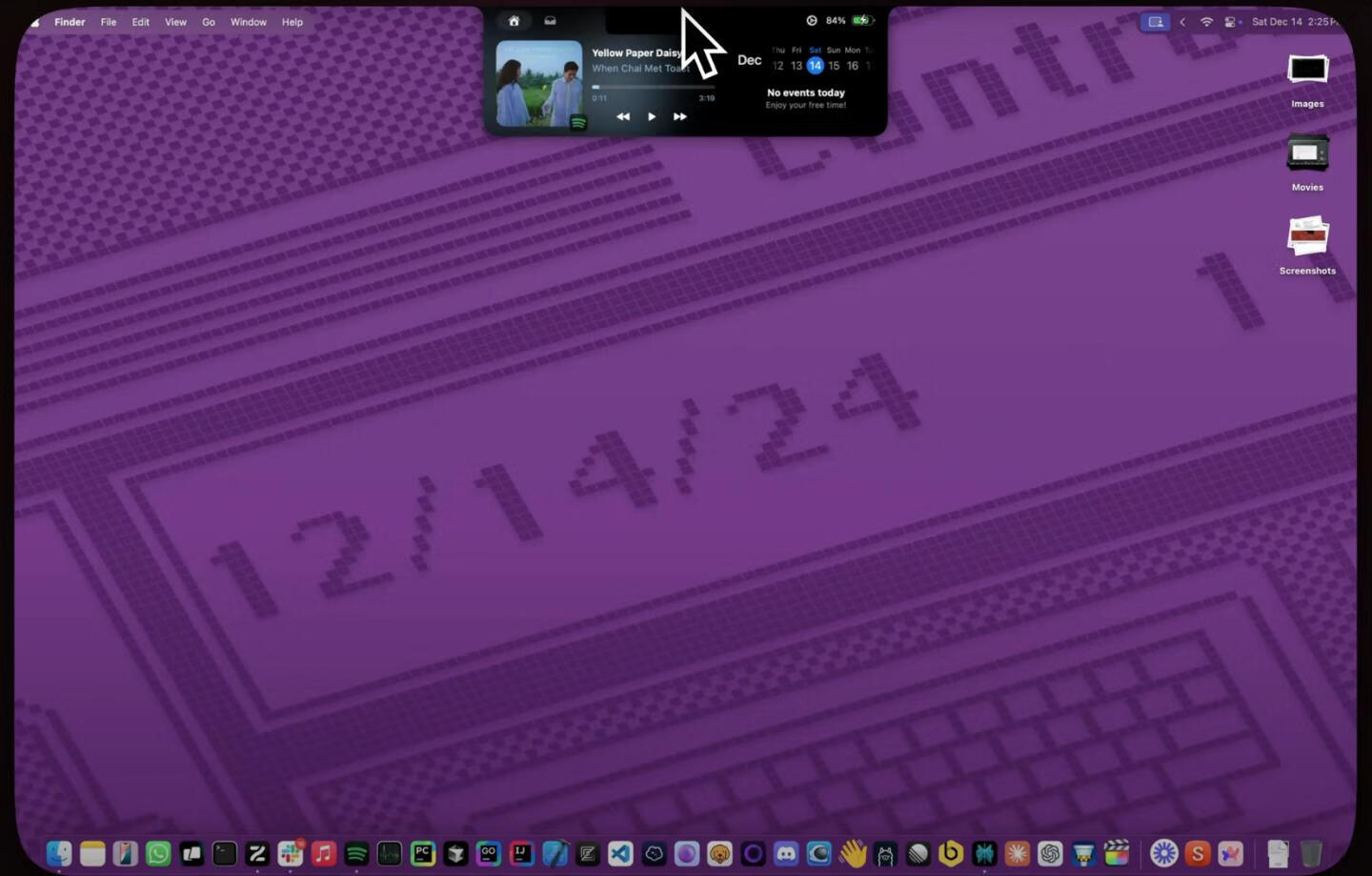The height and width of the screenshot is (876, 1372).
Task: Click the timer icon beside 84%
Action: click(812, 20)
